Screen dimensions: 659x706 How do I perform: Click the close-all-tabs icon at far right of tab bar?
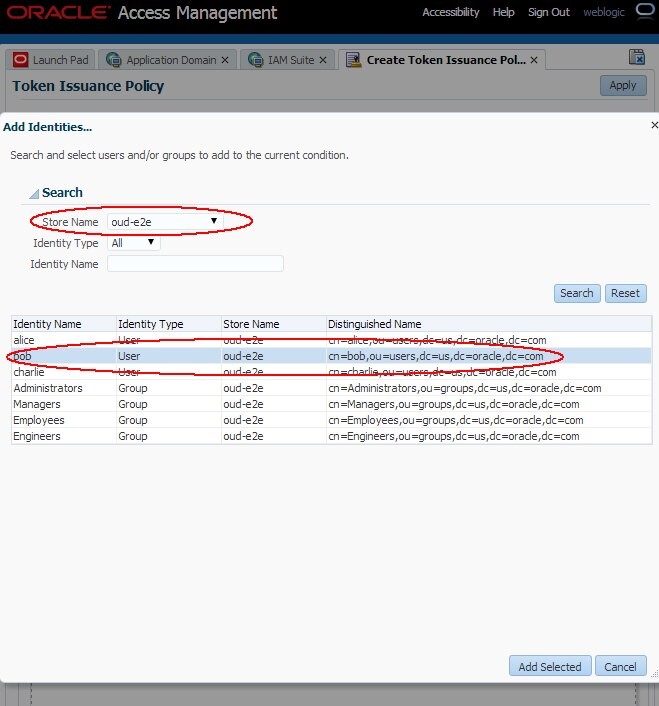[x=636, y=57]
